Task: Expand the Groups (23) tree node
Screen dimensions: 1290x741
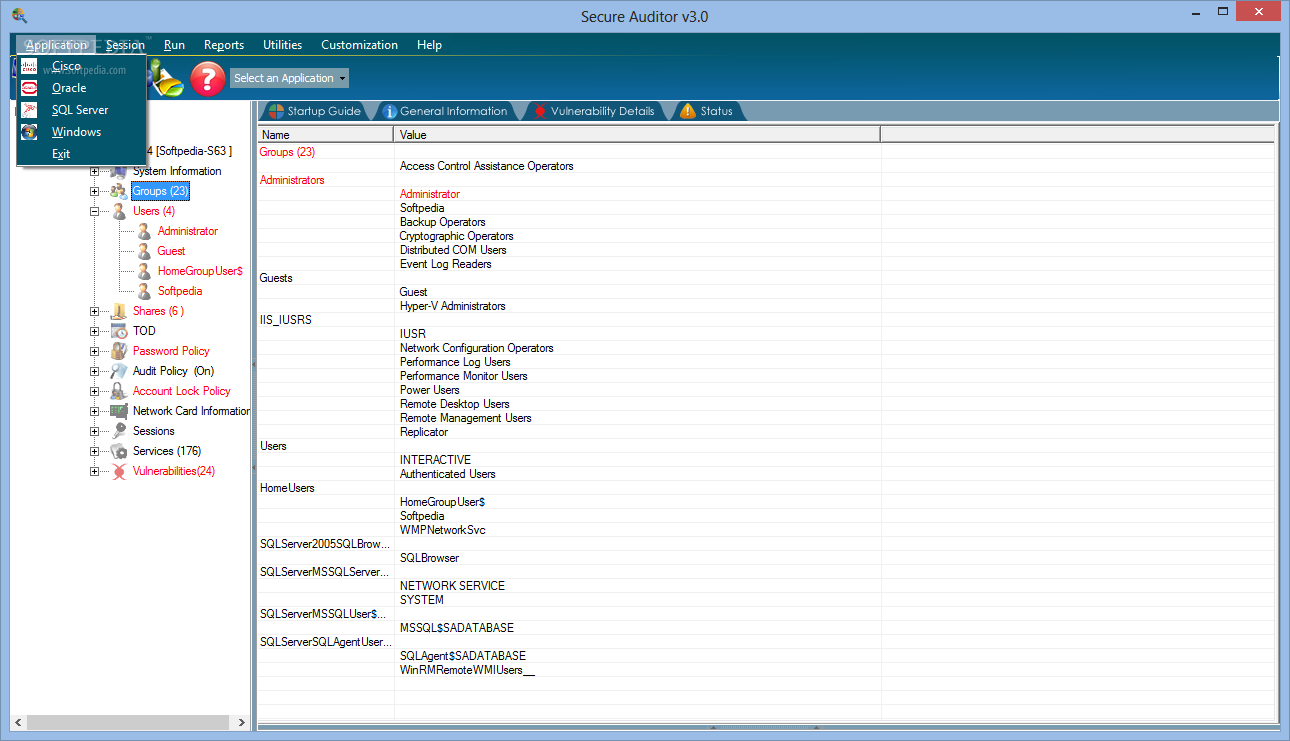Action: click(95, 191)
